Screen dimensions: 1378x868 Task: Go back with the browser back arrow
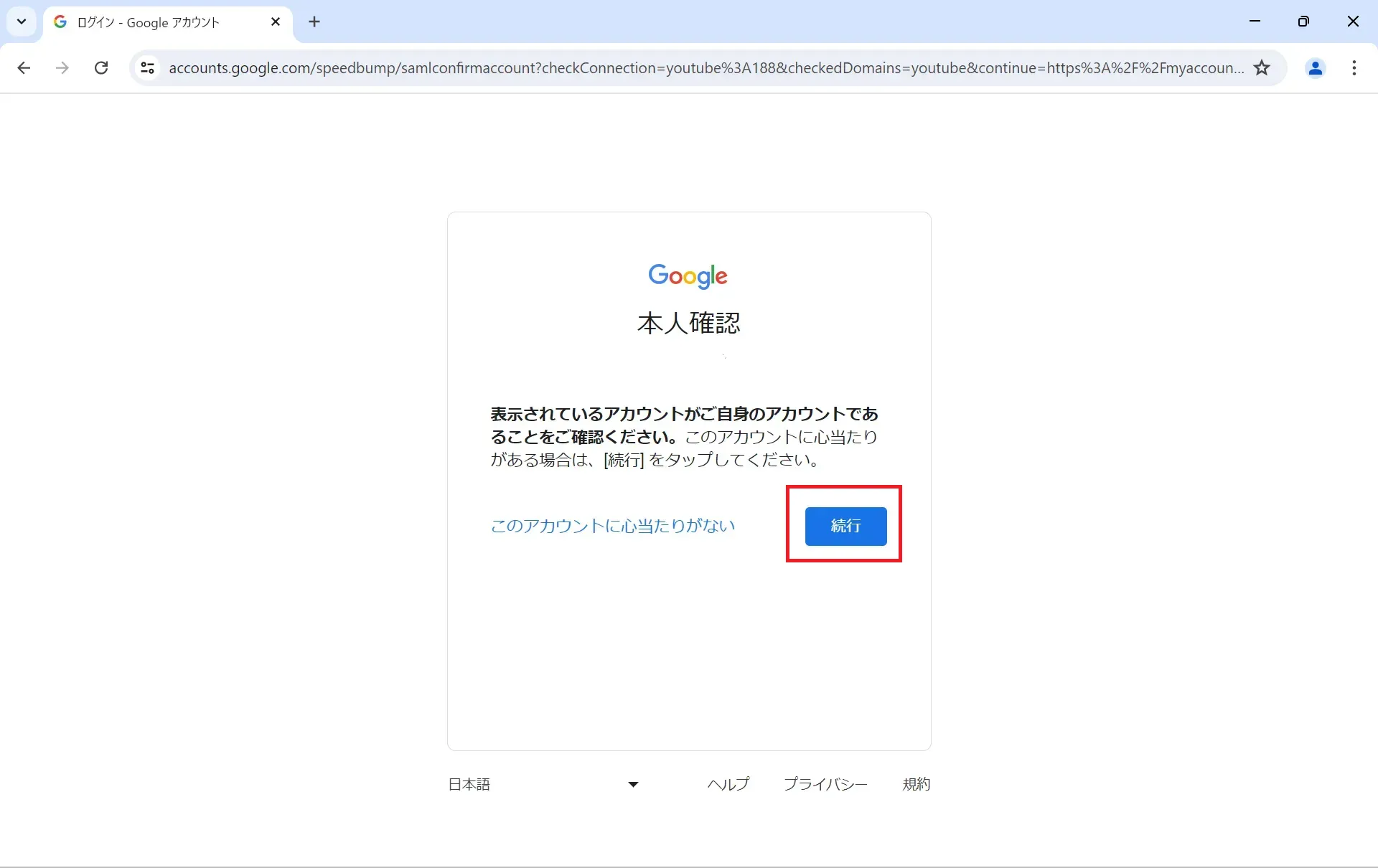24,68
